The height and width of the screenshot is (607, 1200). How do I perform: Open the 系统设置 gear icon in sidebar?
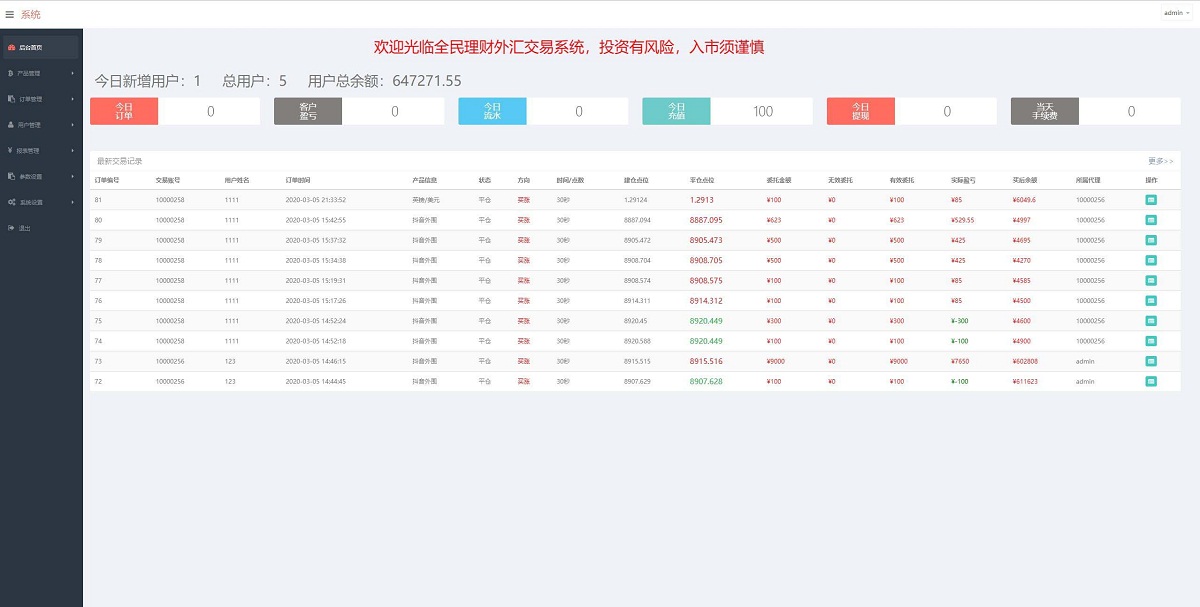click(x=11, y=202)
